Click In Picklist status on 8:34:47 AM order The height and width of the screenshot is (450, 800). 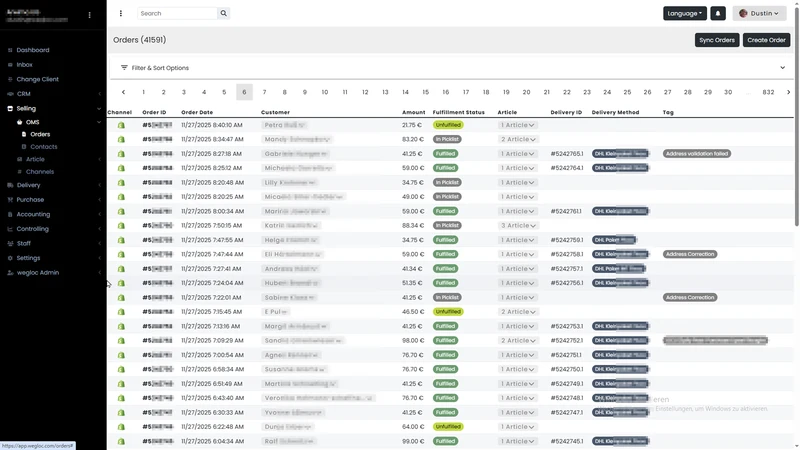tap(446, 139)
